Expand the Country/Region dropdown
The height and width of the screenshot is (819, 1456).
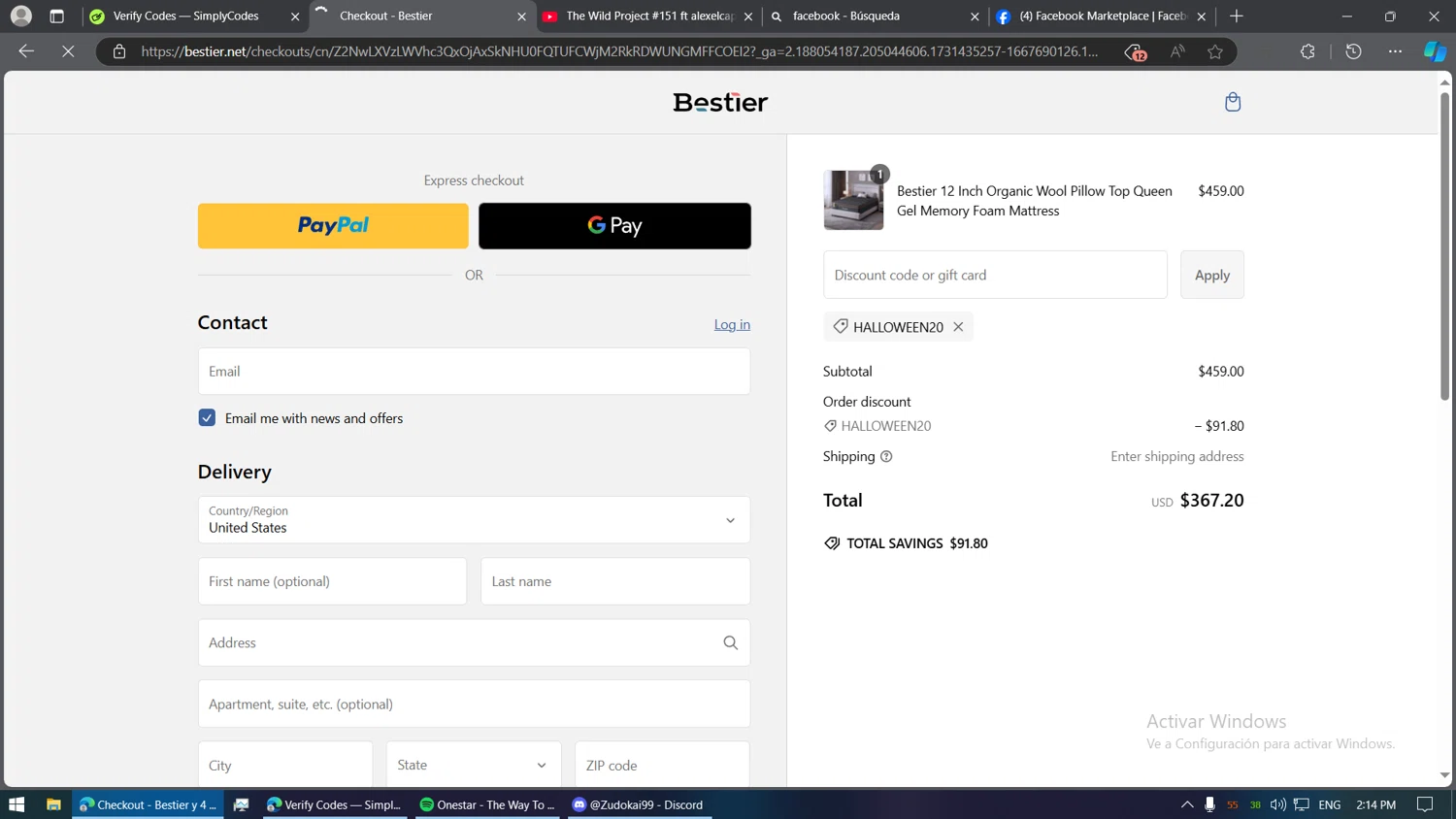pyautogui.click(x=474, y=520)
